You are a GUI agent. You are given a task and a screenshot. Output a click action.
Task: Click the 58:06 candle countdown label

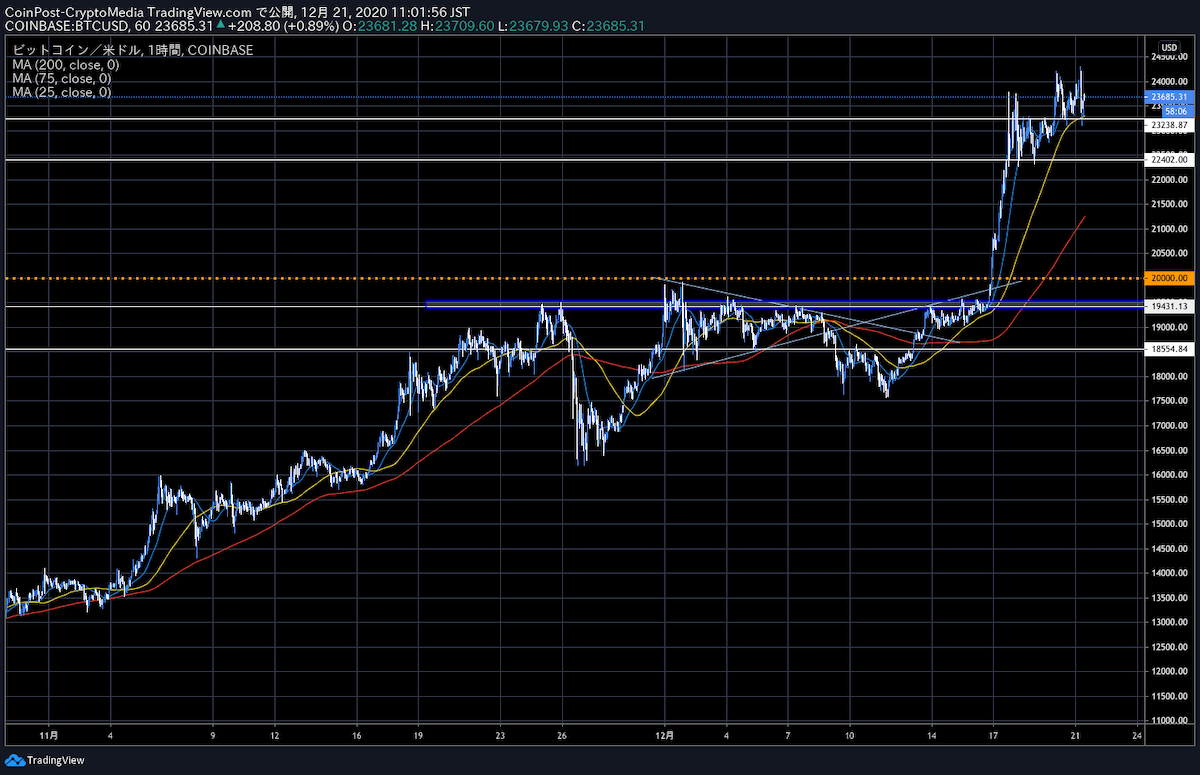[1176, 110]
